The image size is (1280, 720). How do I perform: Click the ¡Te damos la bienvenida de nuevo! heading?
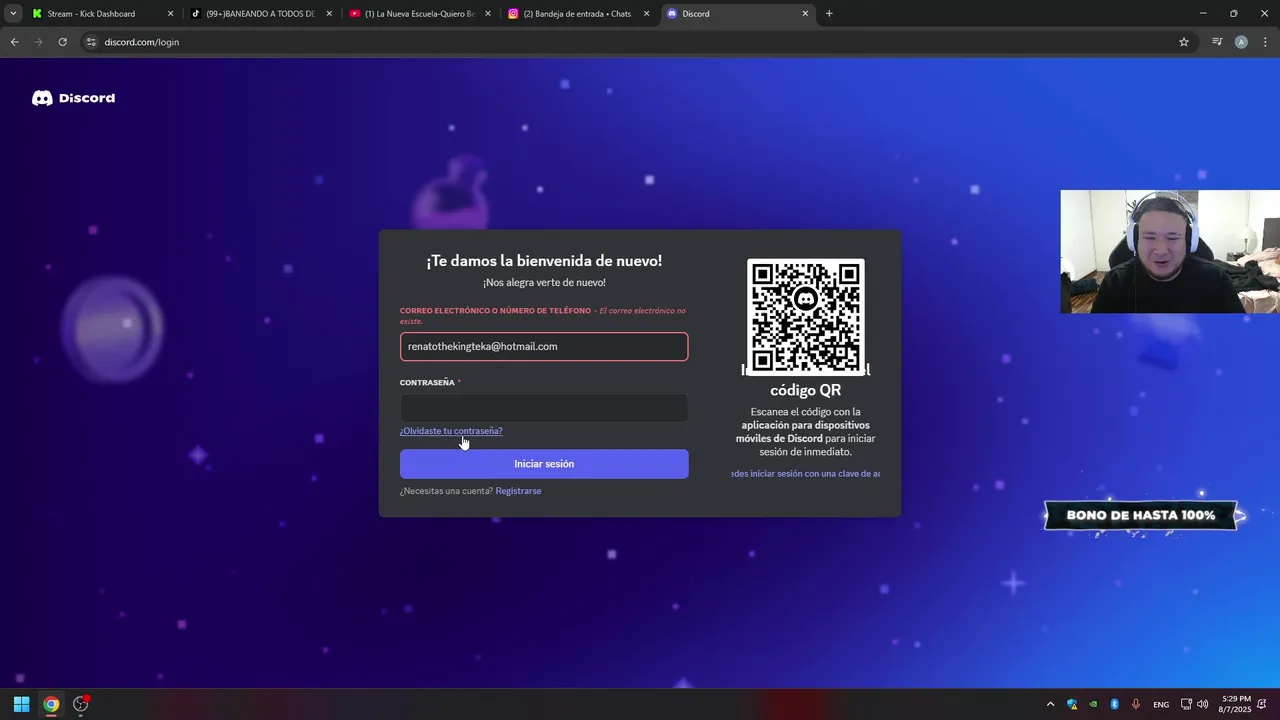click(544, 261)
